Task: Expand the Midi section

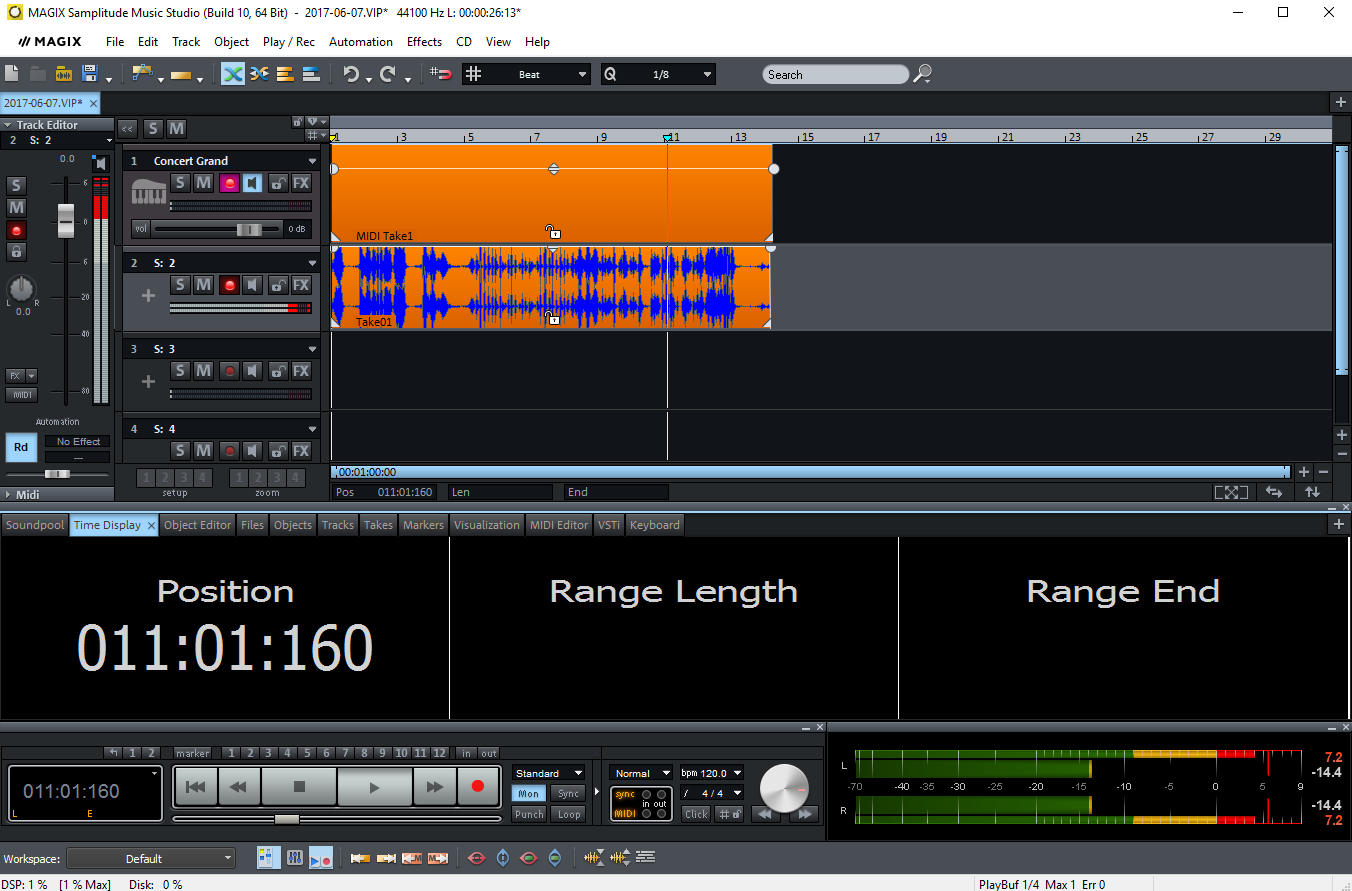Action: point(57,495)
